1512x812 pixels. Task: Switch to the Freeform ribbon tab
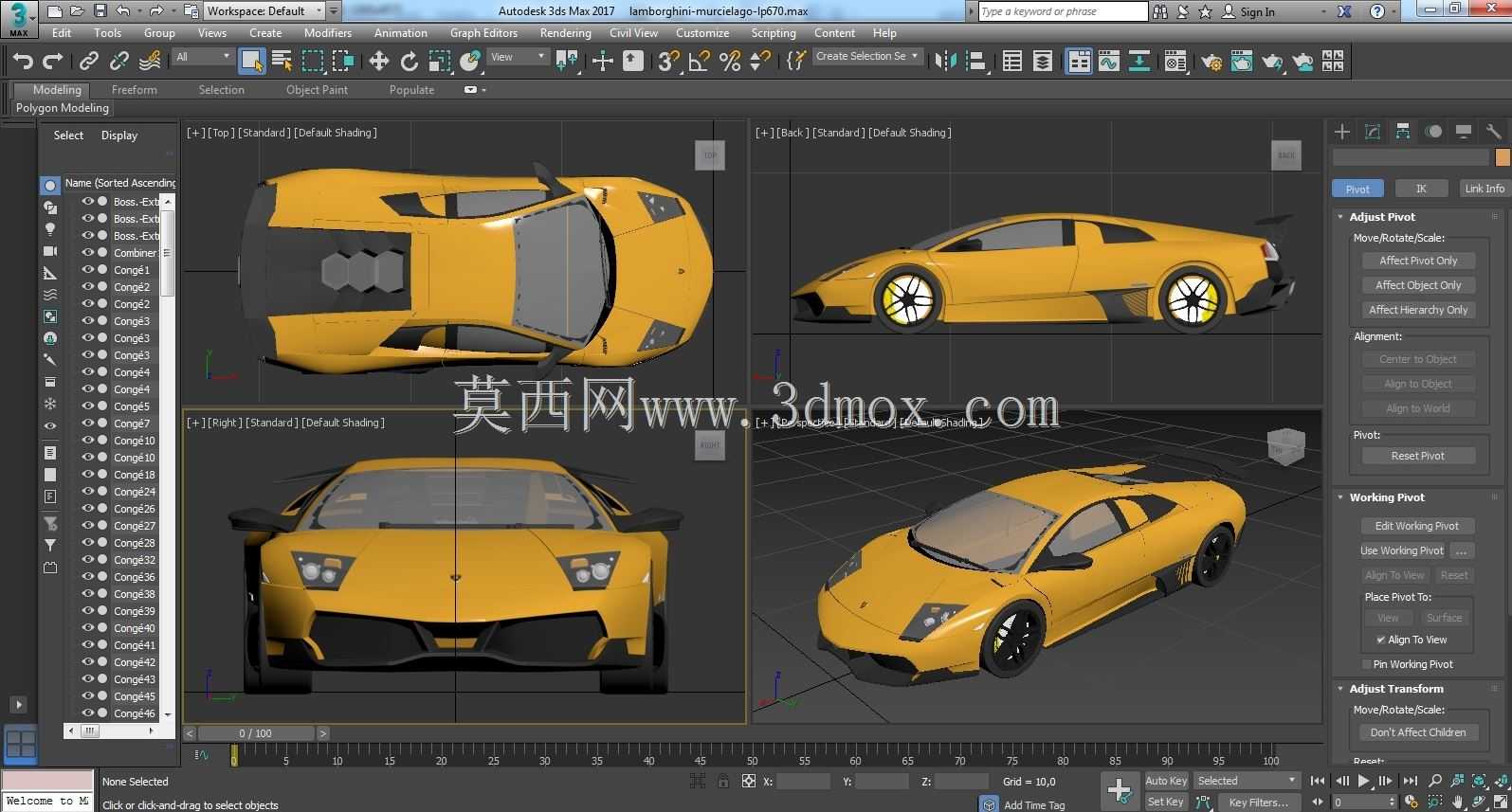(x=135, y=90)
